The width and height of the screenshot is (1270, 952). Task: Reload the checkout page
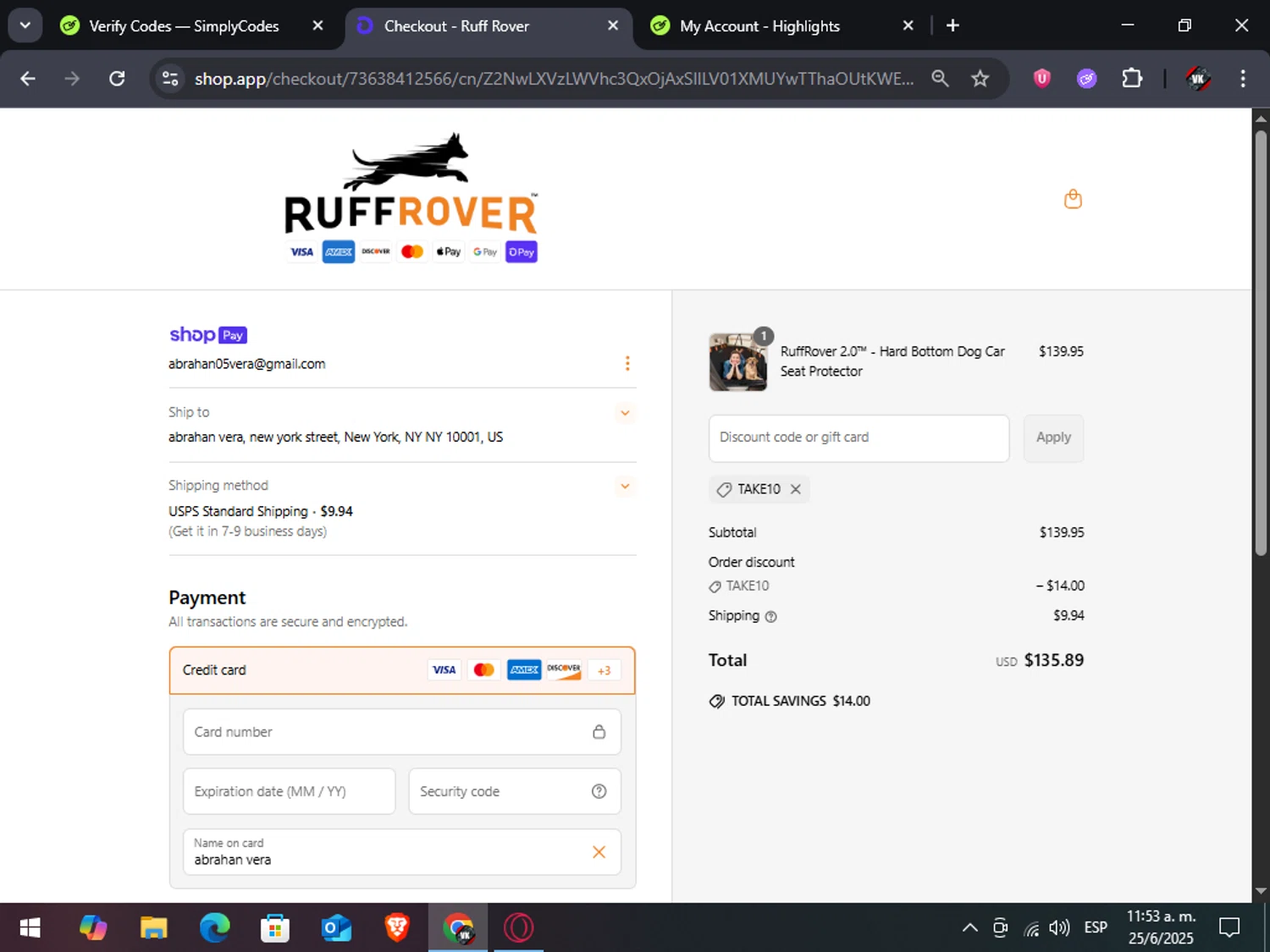pyautogui.click(x=117, y=79)
